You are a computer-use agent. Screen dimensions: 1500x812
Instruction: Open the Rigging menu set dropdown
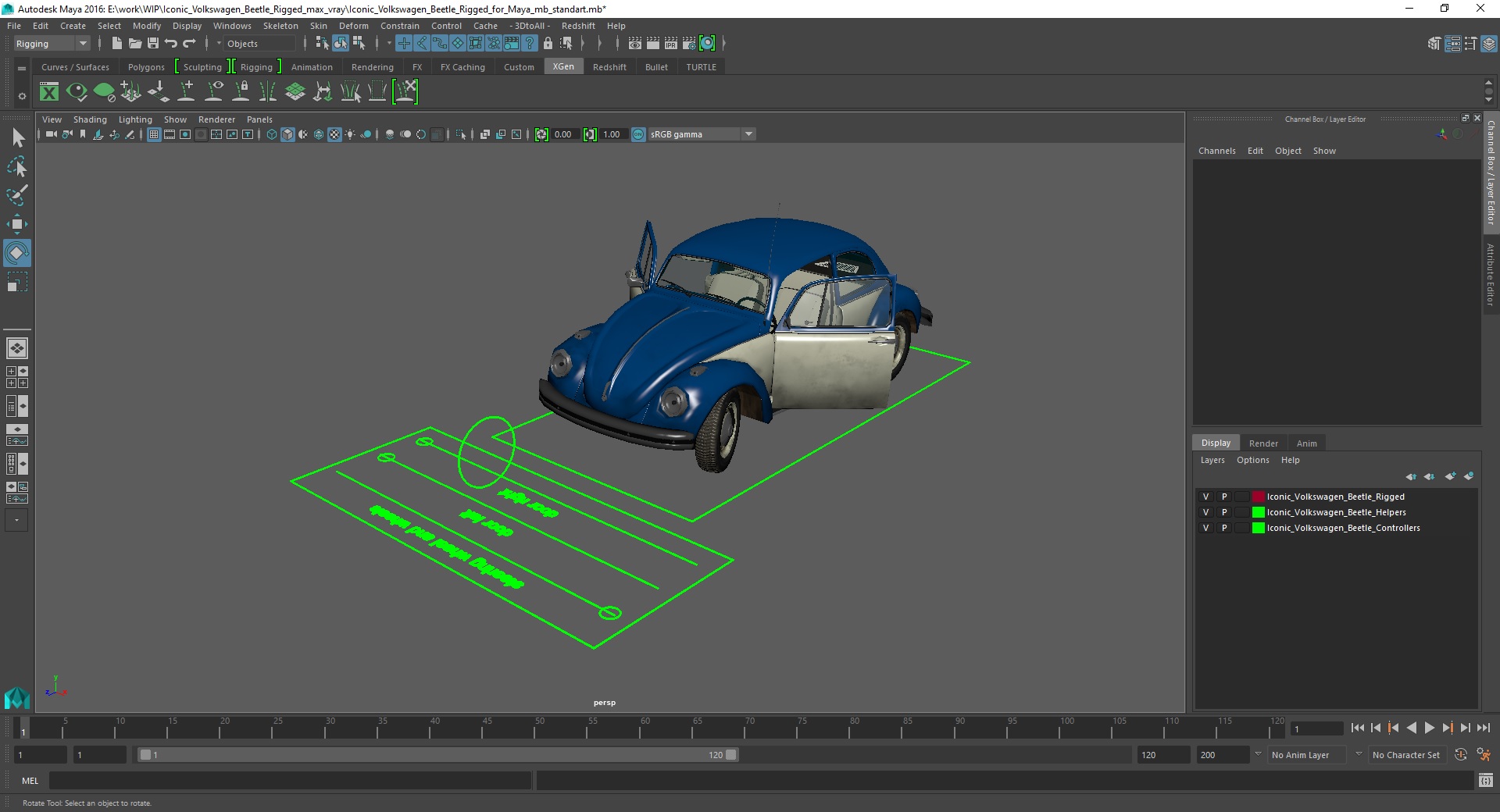[52, 44]
